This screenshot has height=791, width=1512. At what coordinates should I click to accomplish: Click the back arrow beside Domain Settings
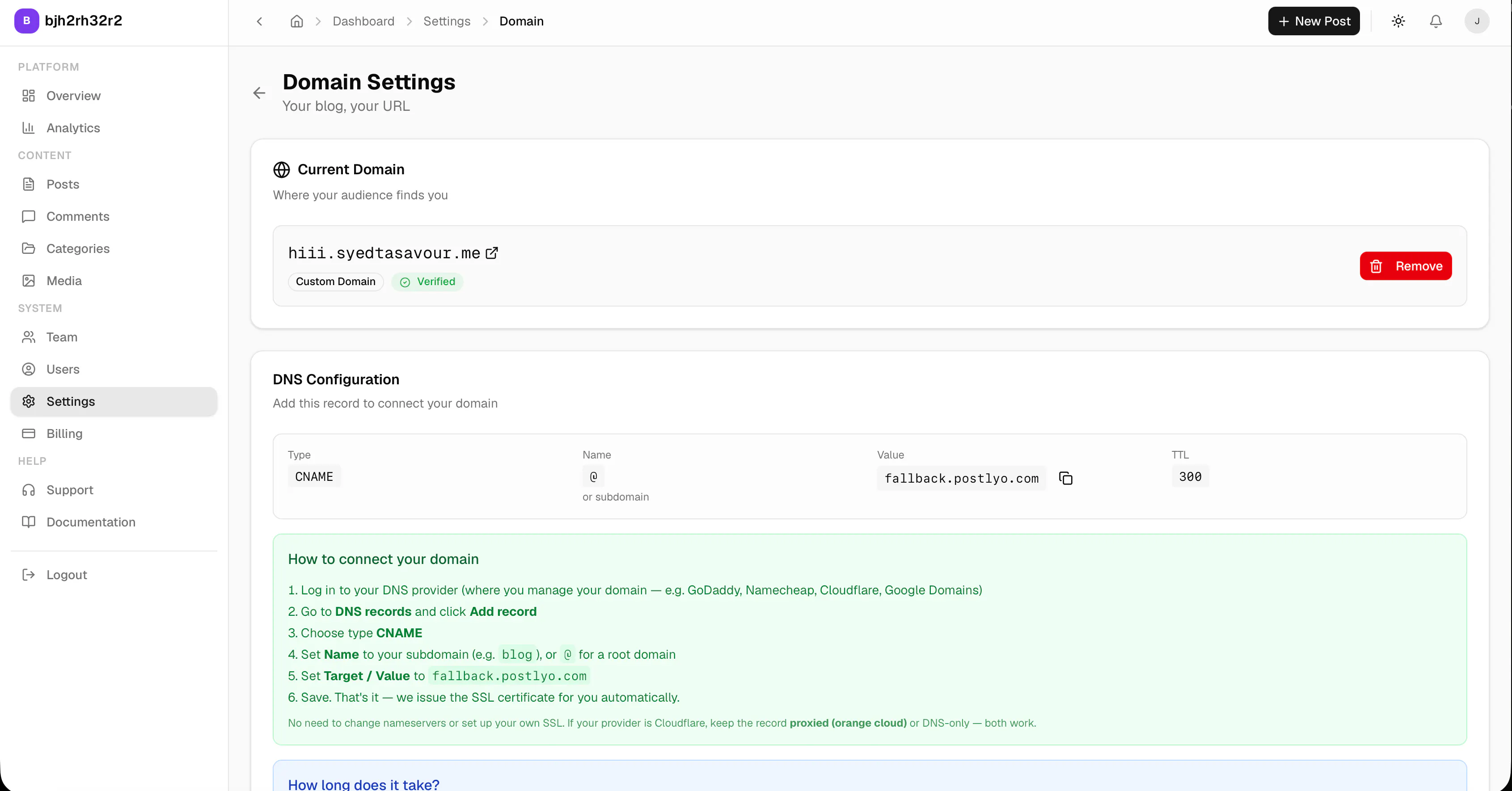(259, 93)
